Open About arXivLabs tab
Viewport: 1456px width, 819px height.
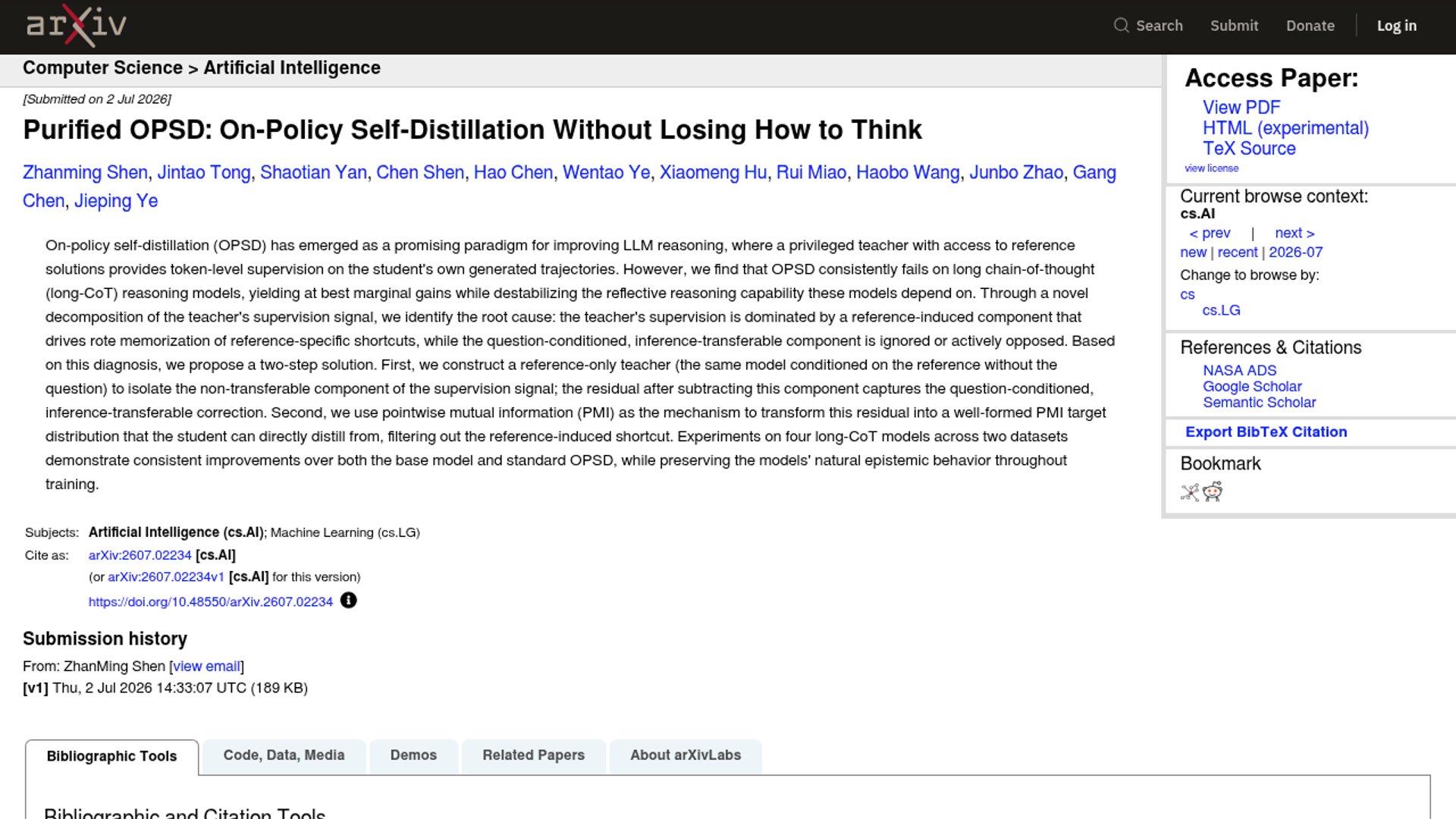coord(686,755)
